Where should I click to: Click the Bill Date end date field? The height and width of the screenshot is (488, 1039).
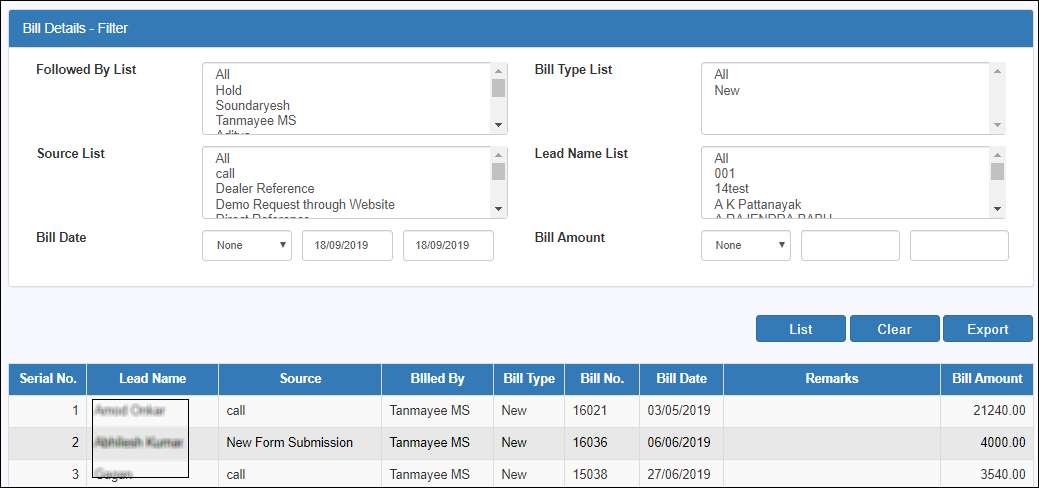coord(448,245)
